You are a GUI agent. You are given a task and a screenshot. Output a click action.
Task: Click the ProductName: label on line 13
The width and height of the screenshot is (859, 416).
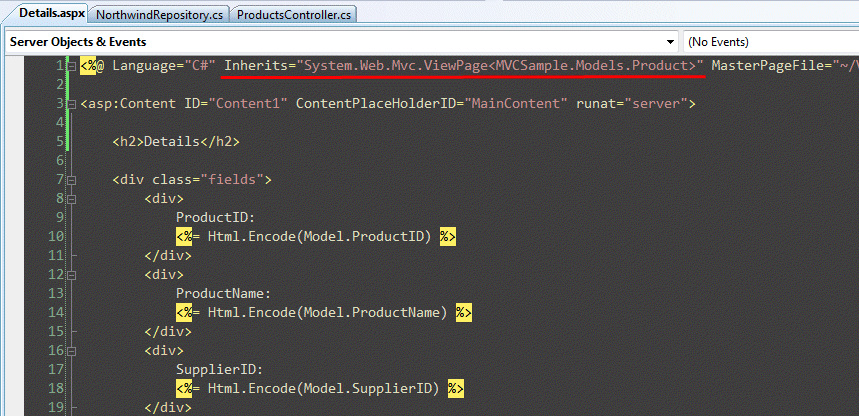224,293
